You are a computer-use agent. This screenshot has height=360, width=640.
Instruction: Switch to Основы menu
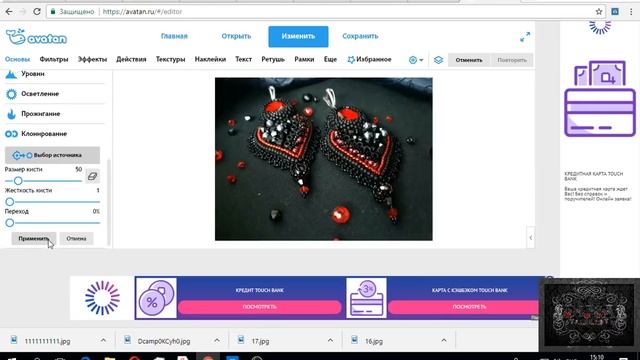point(18,59)
